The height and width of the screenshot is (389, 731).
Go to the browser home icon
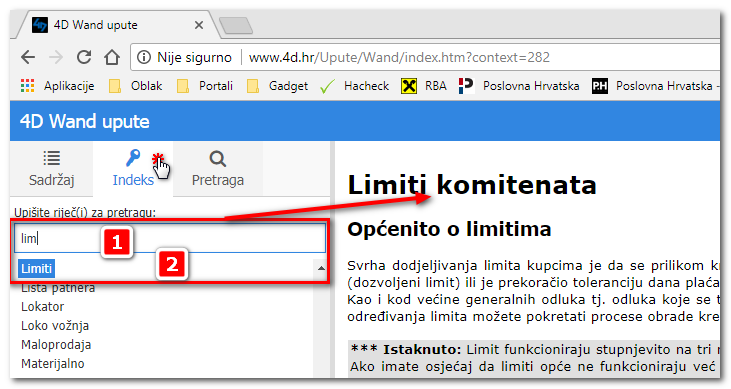point(112,57)
